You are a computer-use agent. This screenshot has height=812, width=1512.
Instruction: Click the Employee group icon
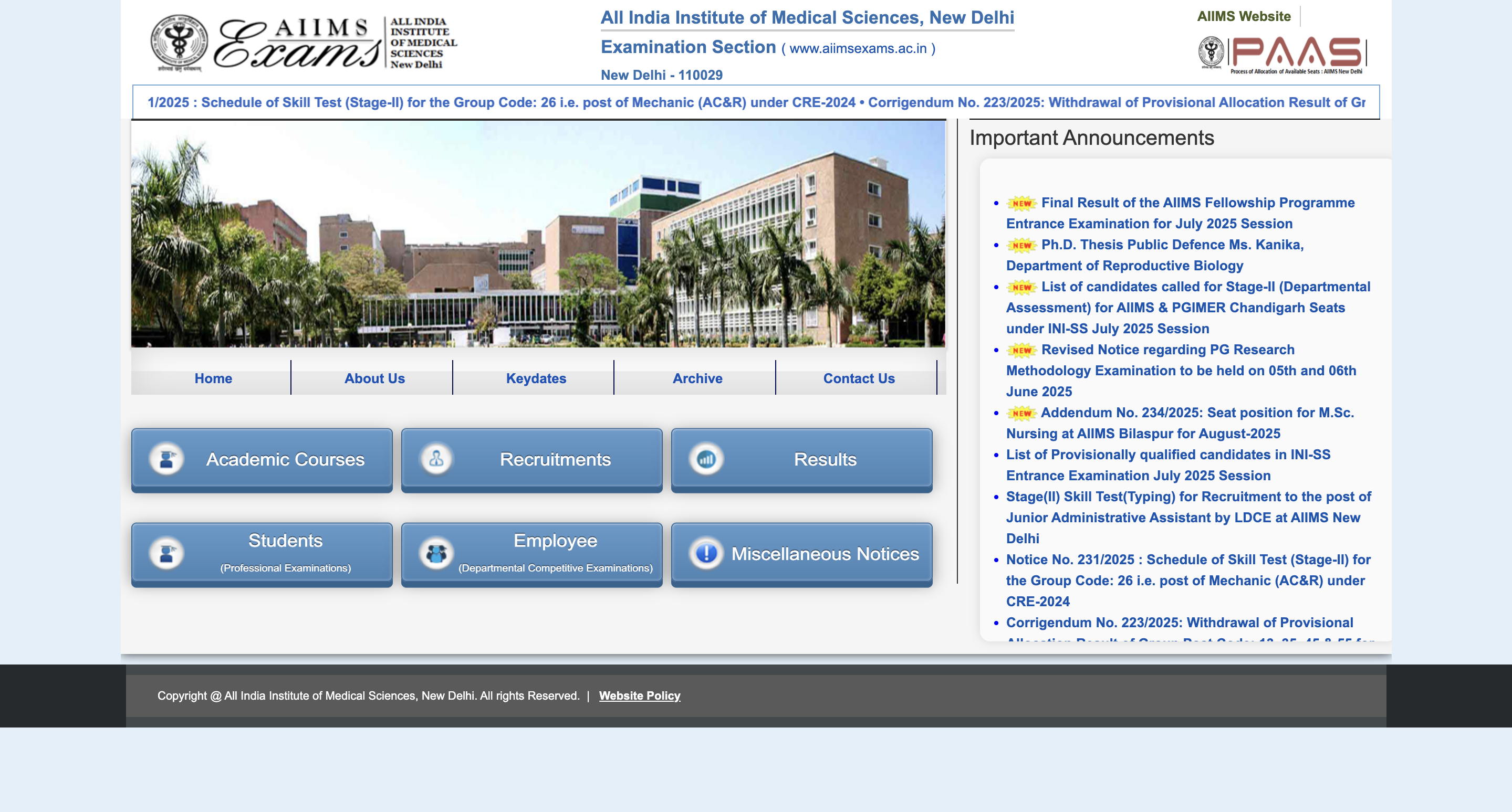(x=436, y=553)
